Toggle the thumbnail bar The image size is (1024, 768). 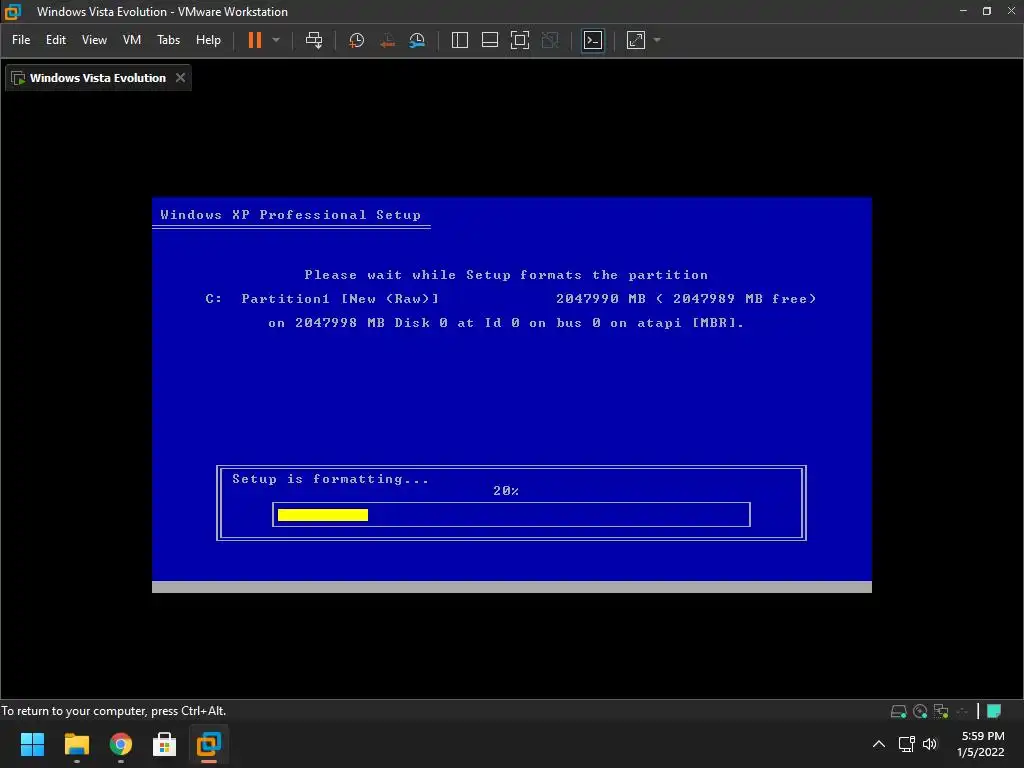coord(490,40)
